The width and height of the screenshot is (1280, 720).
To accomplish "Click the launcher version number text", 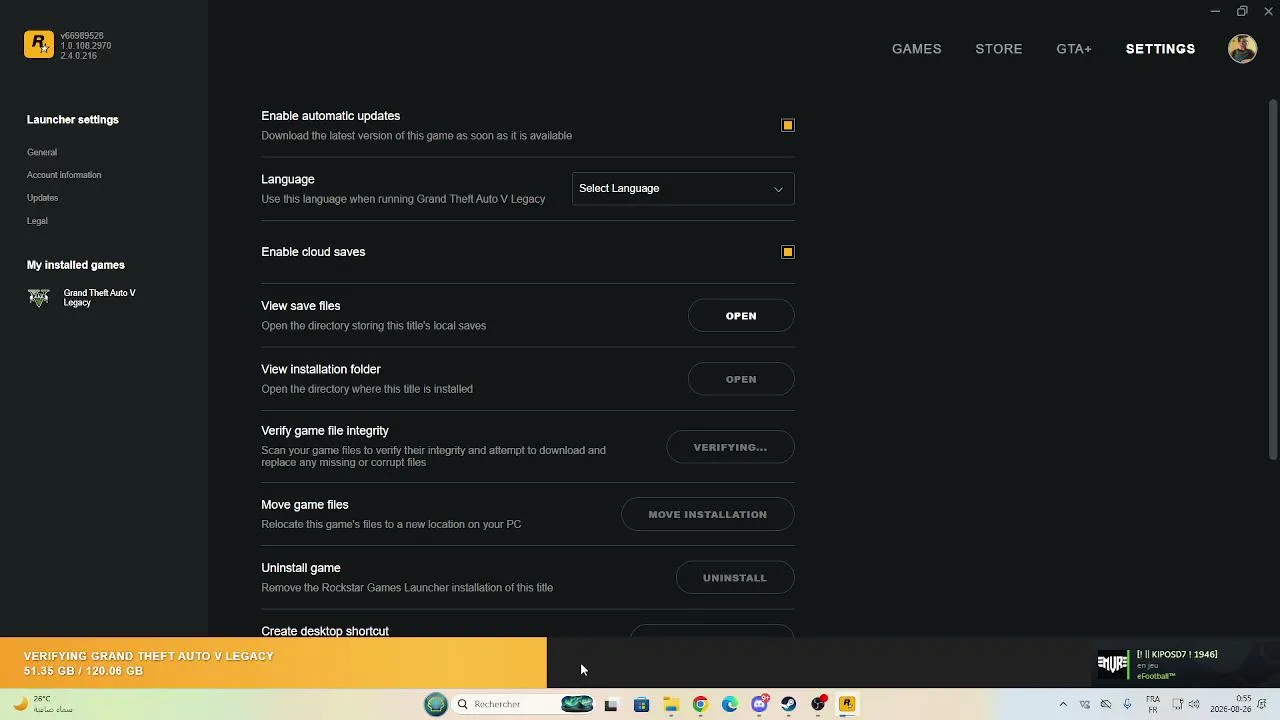I will coord(85,46).
